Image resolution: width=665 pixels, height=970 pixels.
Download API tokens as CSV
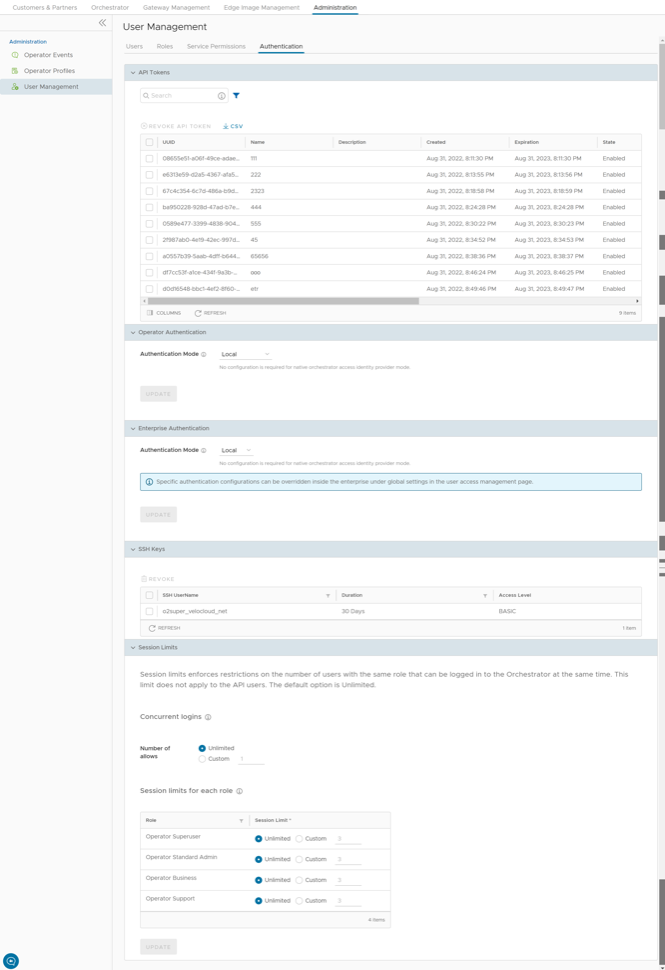click(x=233, y=126)
